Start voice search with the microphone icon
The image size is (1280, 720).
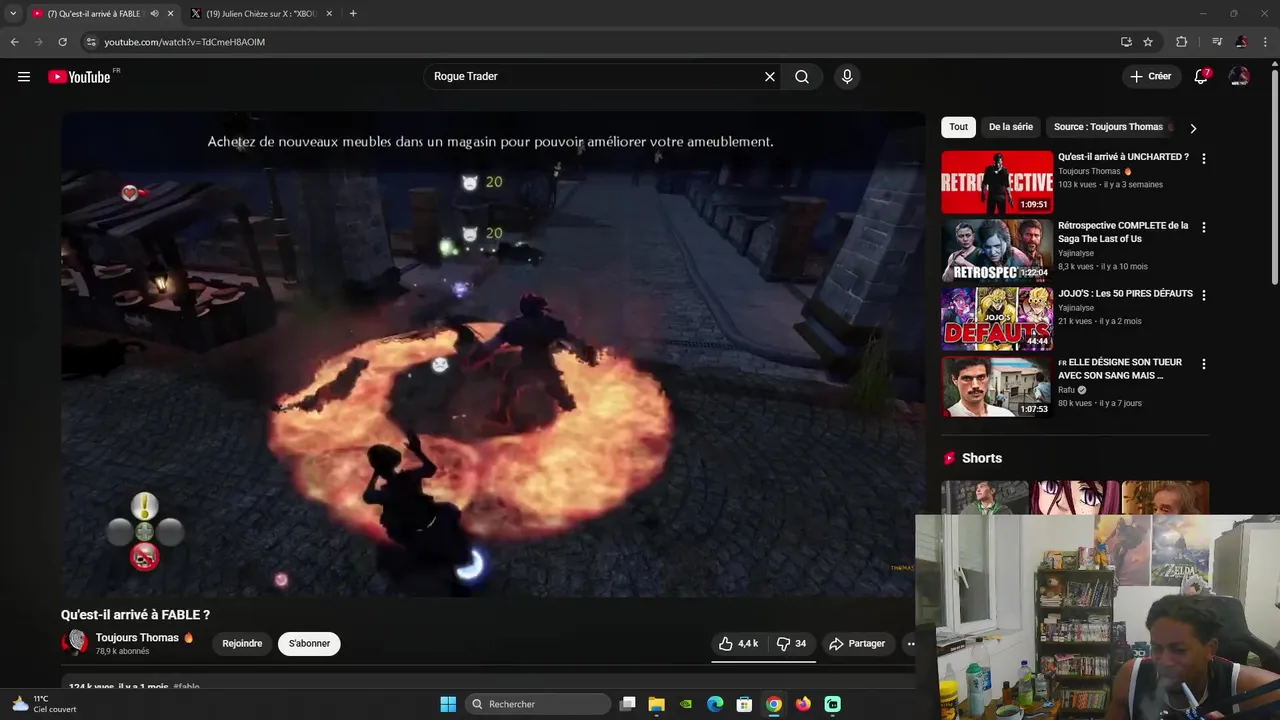click(847, 77)
